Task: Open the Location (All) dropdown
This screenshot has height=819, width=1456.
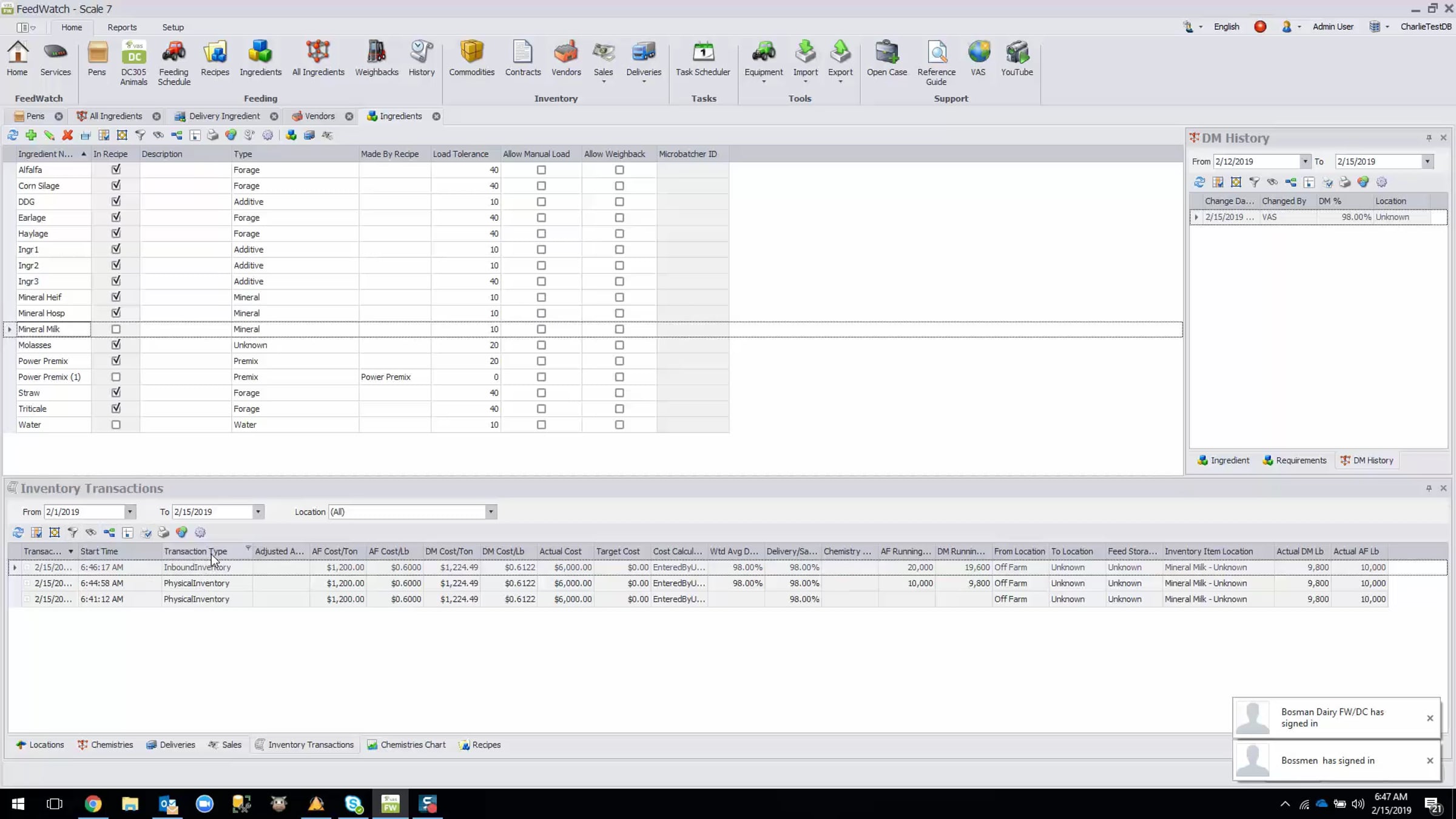Action: click(x=490, y=512)
